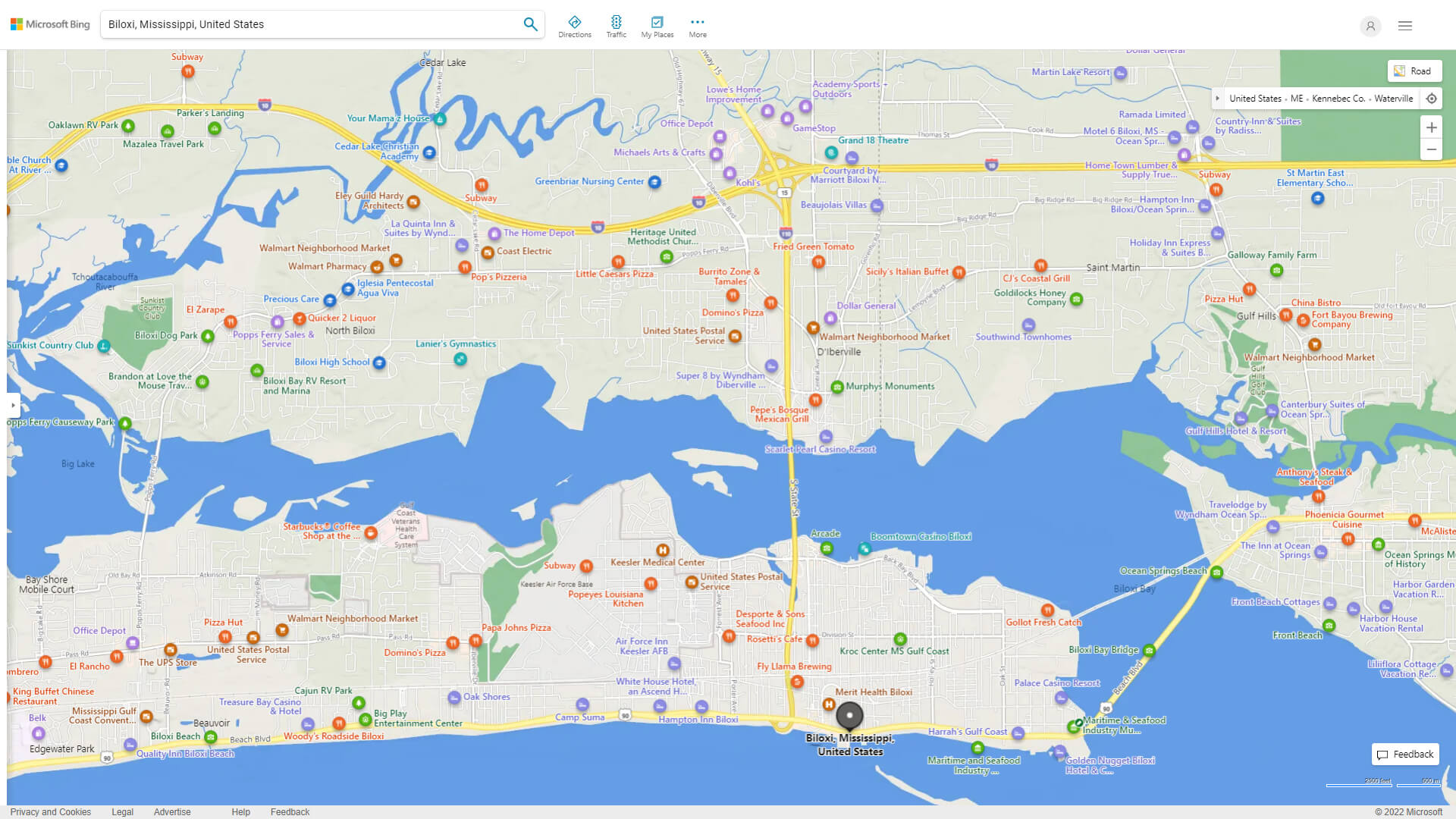The image size is (1456, 819).
Task: Click the Feedback button on the map
Action: click(1405, 754)
